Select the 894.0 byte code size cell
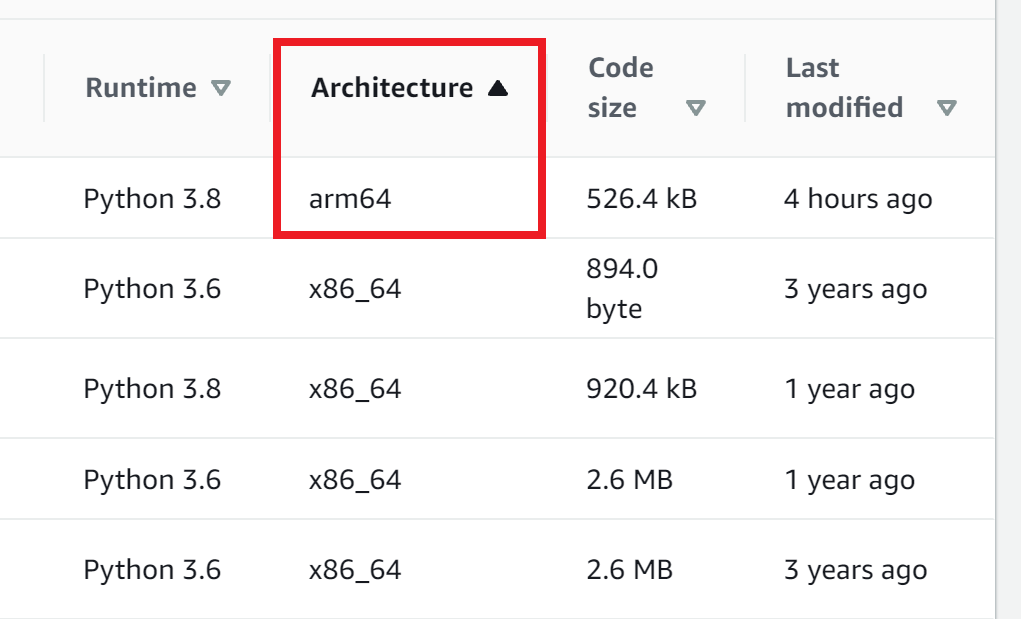 pyautogui.click(x=622, y=288)
